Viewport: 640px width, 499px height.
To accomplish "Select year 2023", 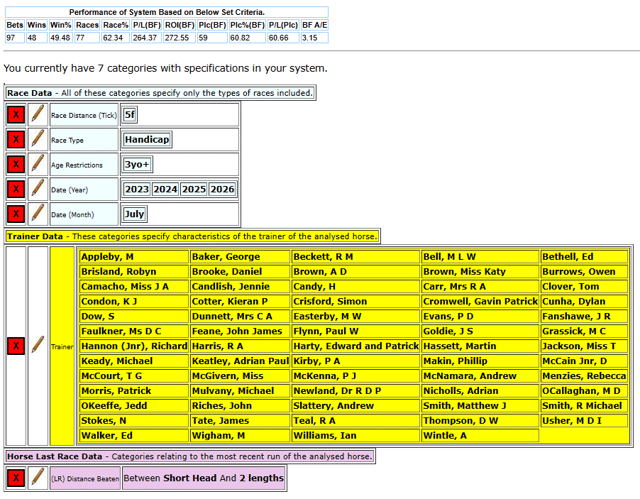I will (137, 189).
